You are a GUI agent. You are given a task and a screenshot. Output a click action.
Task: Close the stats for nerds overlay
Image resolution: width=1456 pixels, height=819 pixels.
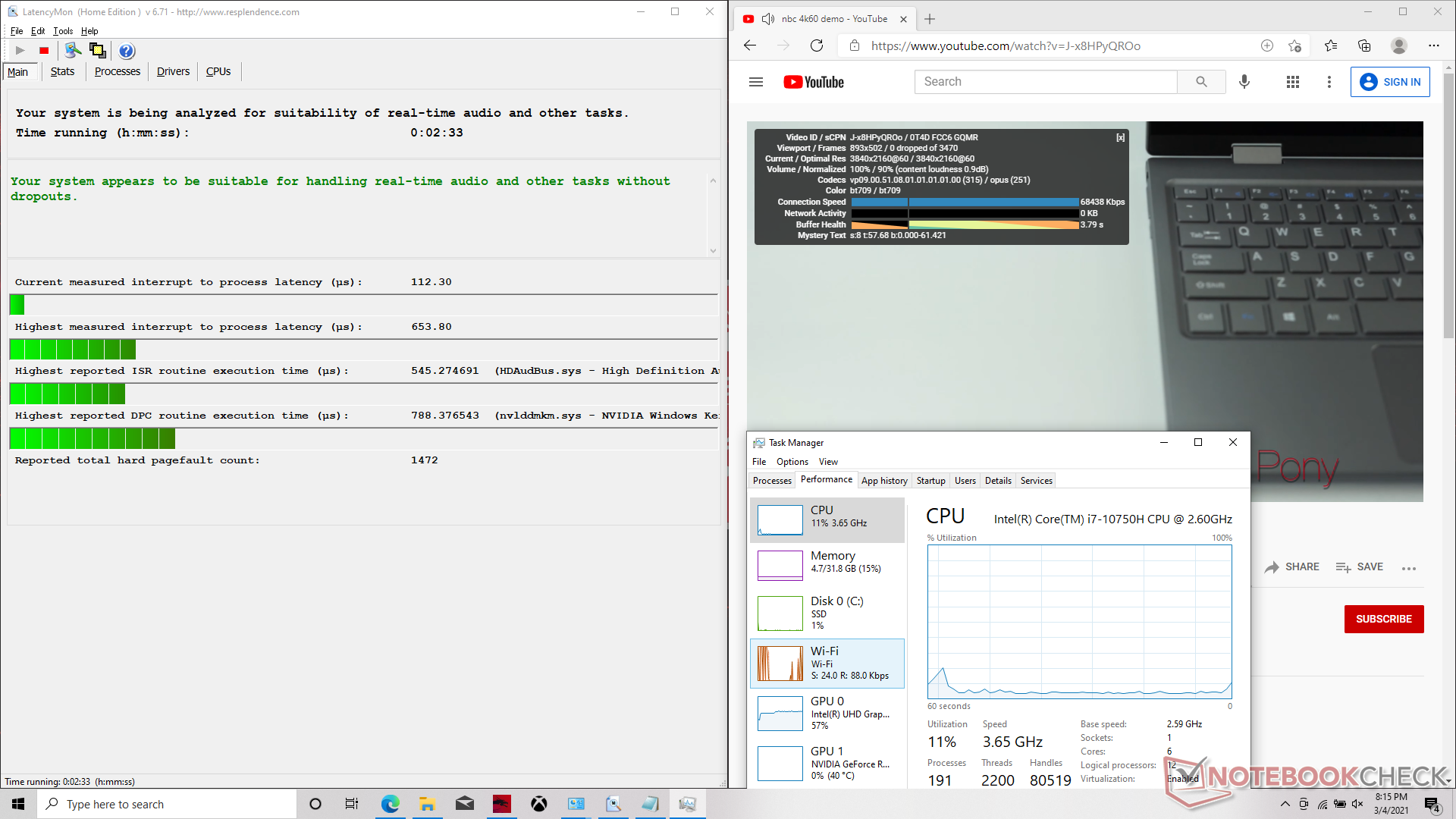[1120, 138]
